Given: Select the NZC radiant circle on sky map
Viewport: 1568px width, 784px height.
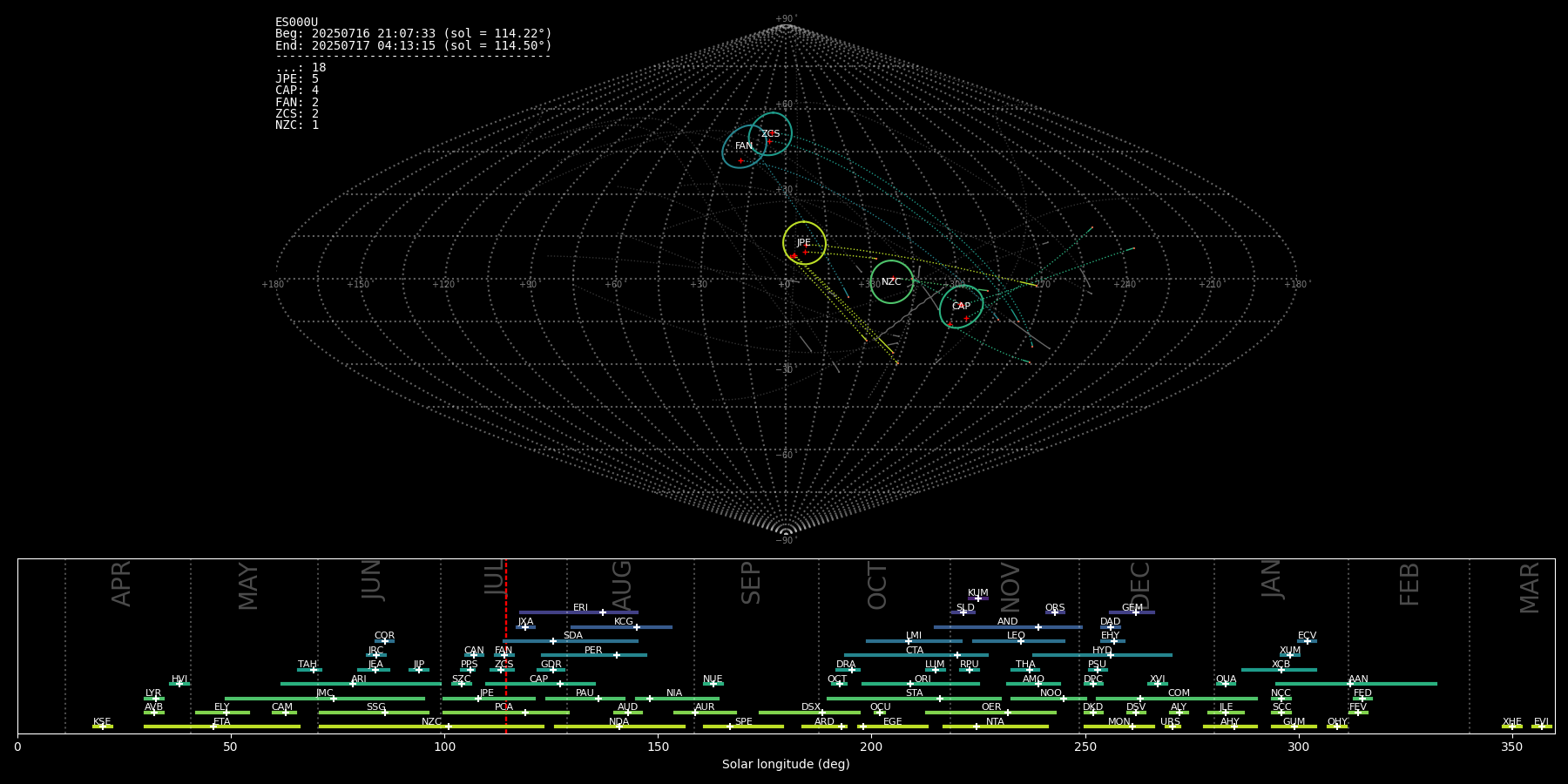Looking at the screenshot, I should 891,282.
